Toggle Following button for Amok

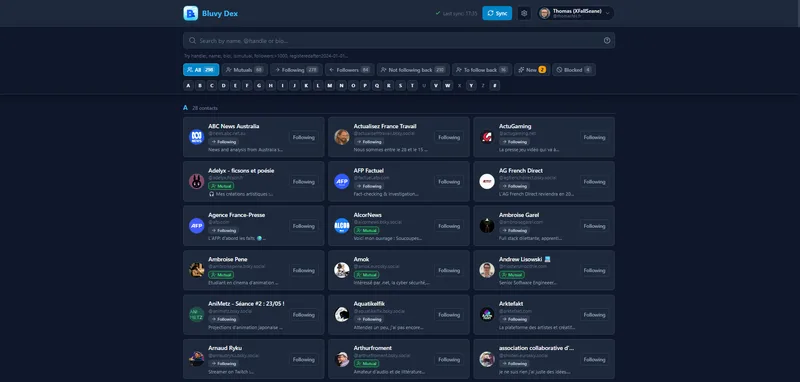449,270
